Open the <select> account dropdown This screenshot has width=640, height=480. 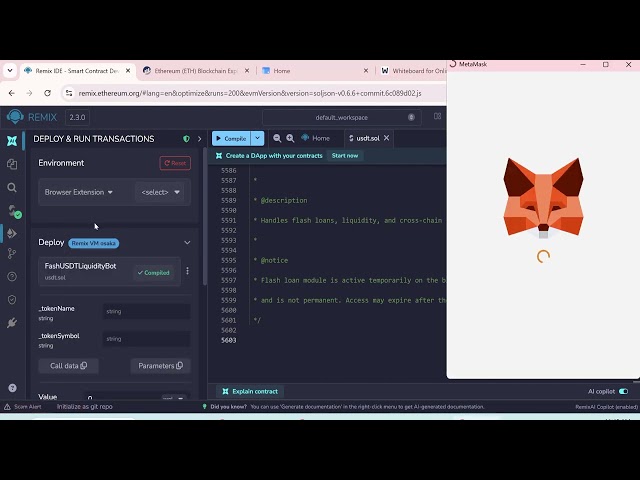161,192
